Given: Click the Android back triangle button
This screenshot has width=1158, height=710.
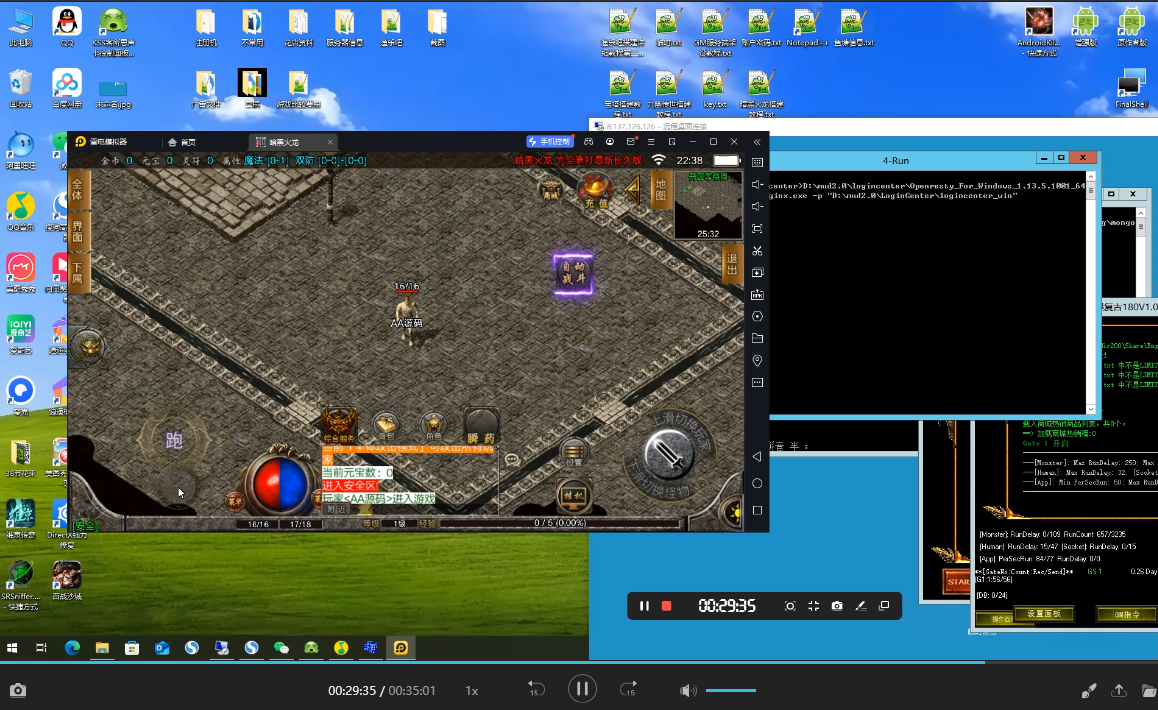Looking at the screenshot, I should tap(757, 457).
